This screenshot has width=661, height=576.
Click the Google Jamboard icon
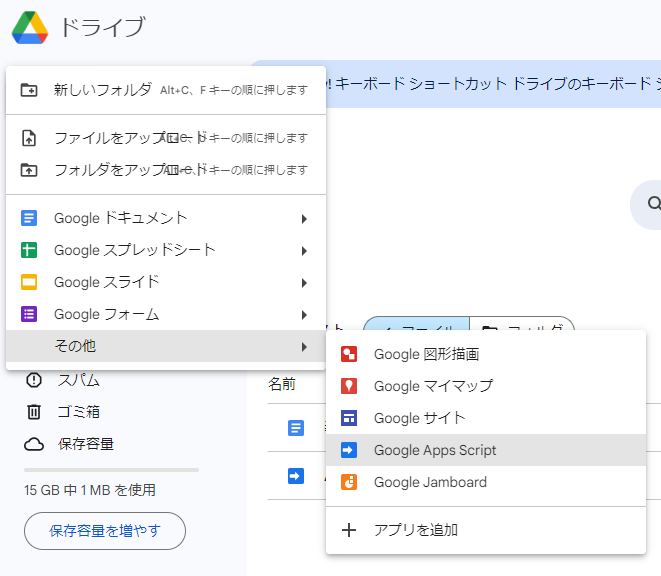click(x=349, y=482)
